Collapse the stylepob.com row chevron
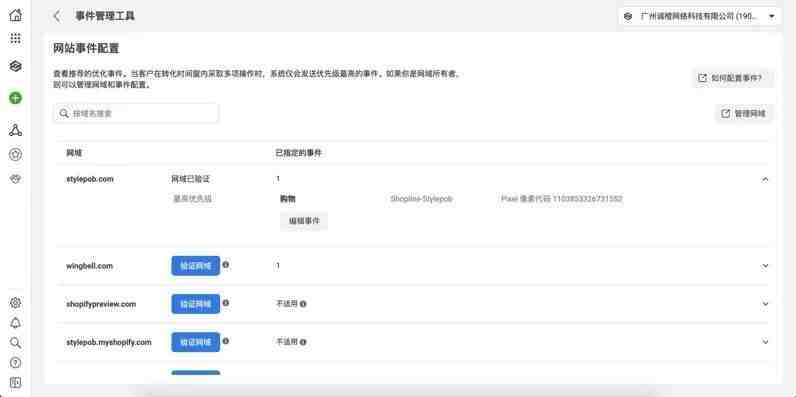This screenshot has height=397, width=796. coord(765,179)
